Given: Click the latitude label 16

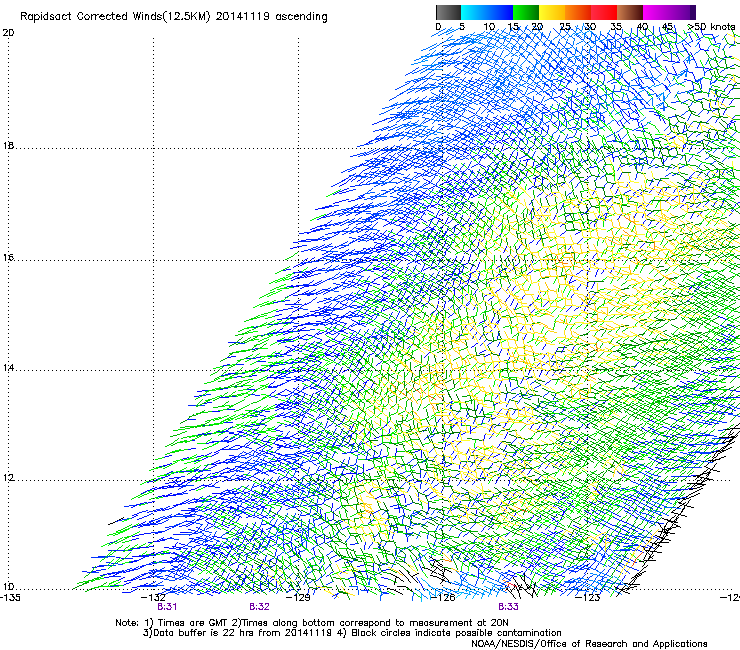Looking at the screenshot, I should [x=8, y=258].
